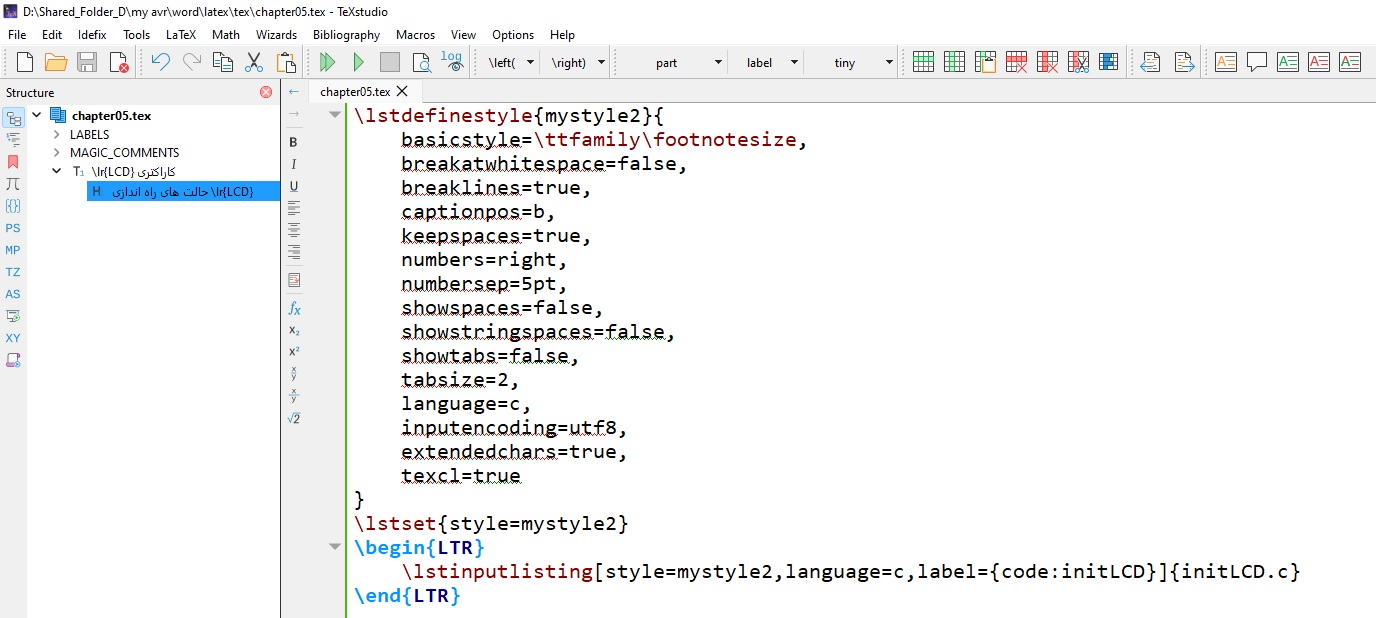Close the chapter05.tex tab
The image size is (1376, 618).
point(403,91)
